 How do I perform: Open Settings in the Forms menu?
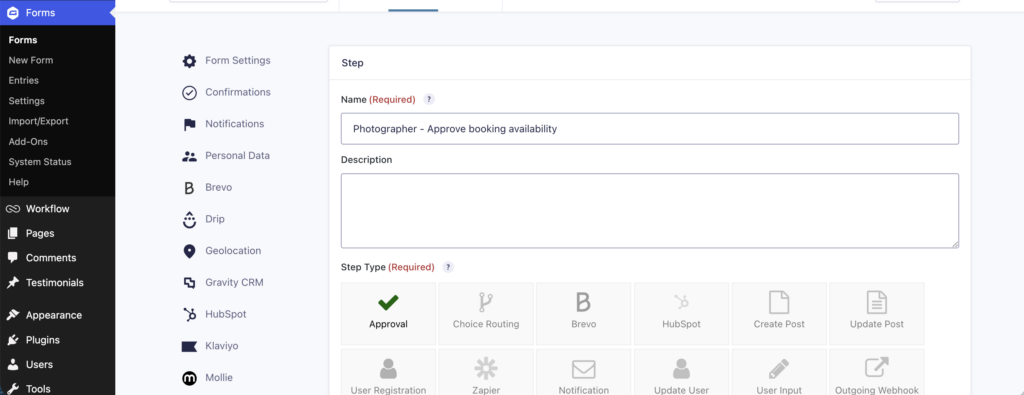point(26,101)
